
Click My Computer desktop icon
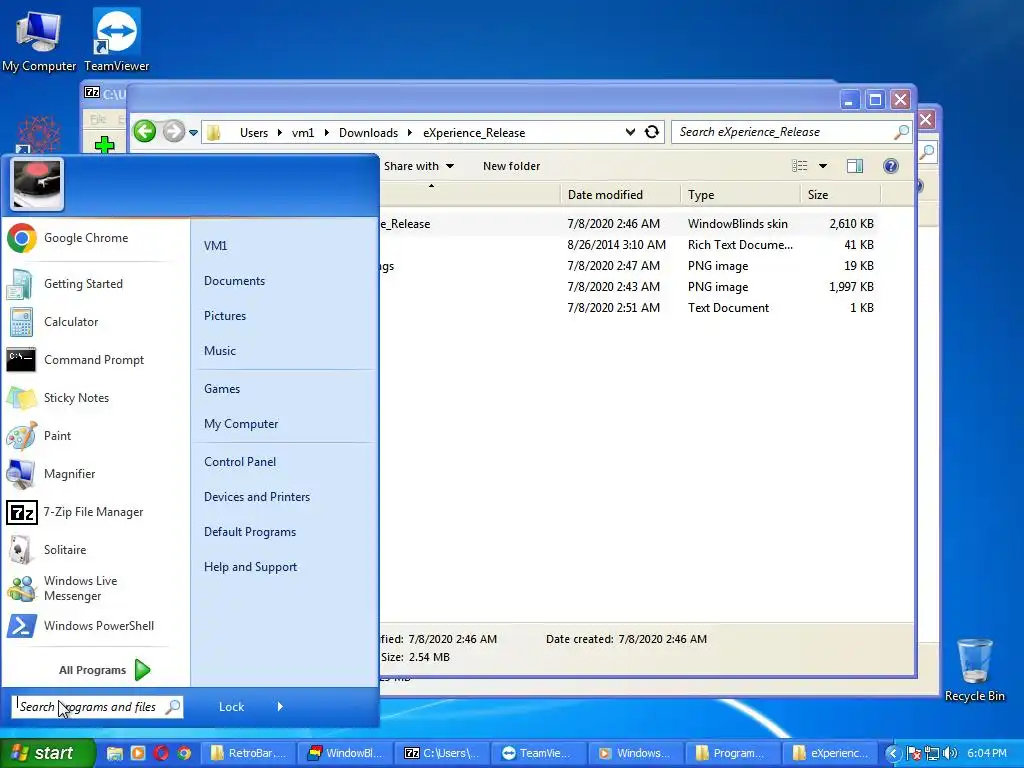(x=39, y=40)
